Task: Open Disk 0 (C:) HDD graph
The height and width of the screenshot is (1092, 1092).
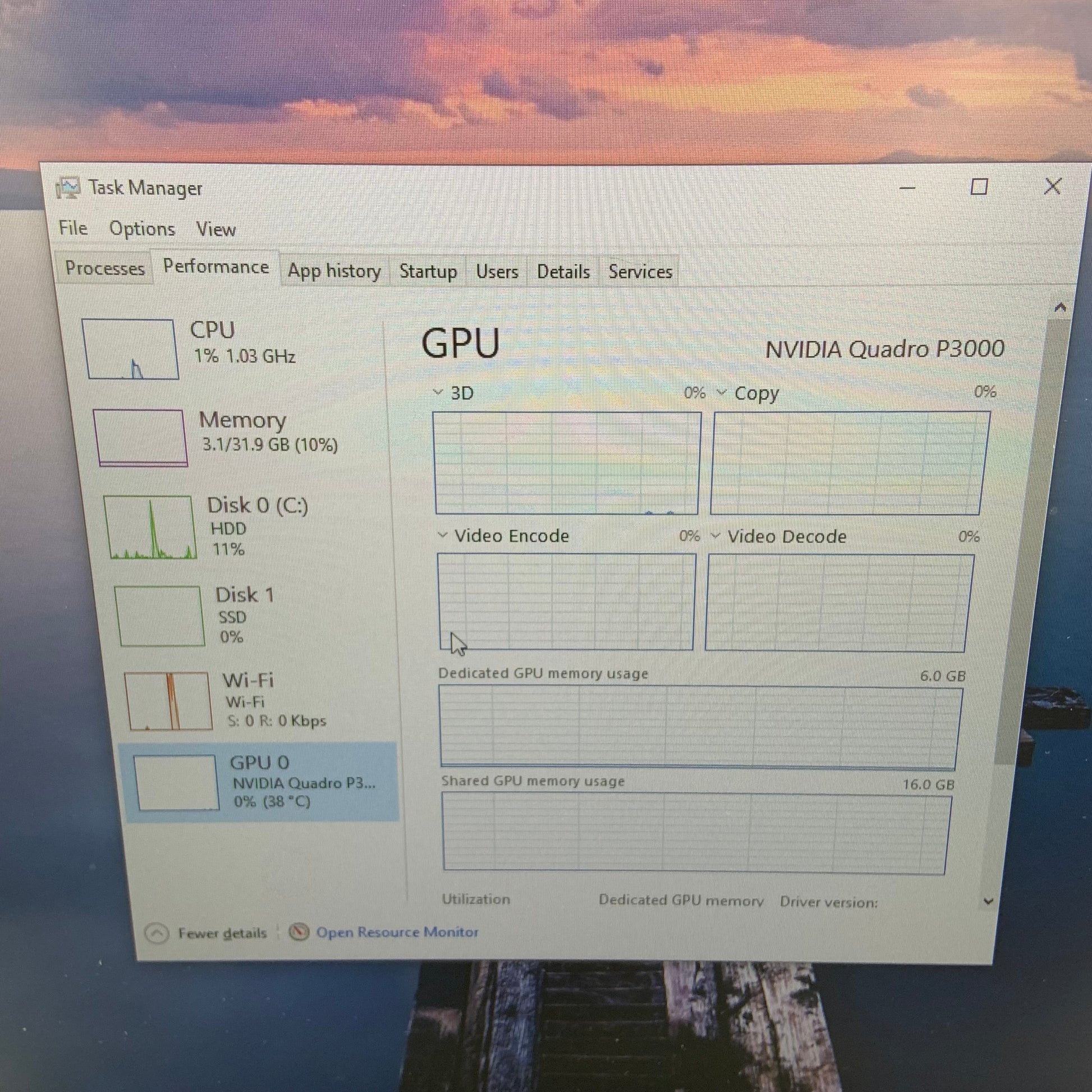Action: point(150,527)
